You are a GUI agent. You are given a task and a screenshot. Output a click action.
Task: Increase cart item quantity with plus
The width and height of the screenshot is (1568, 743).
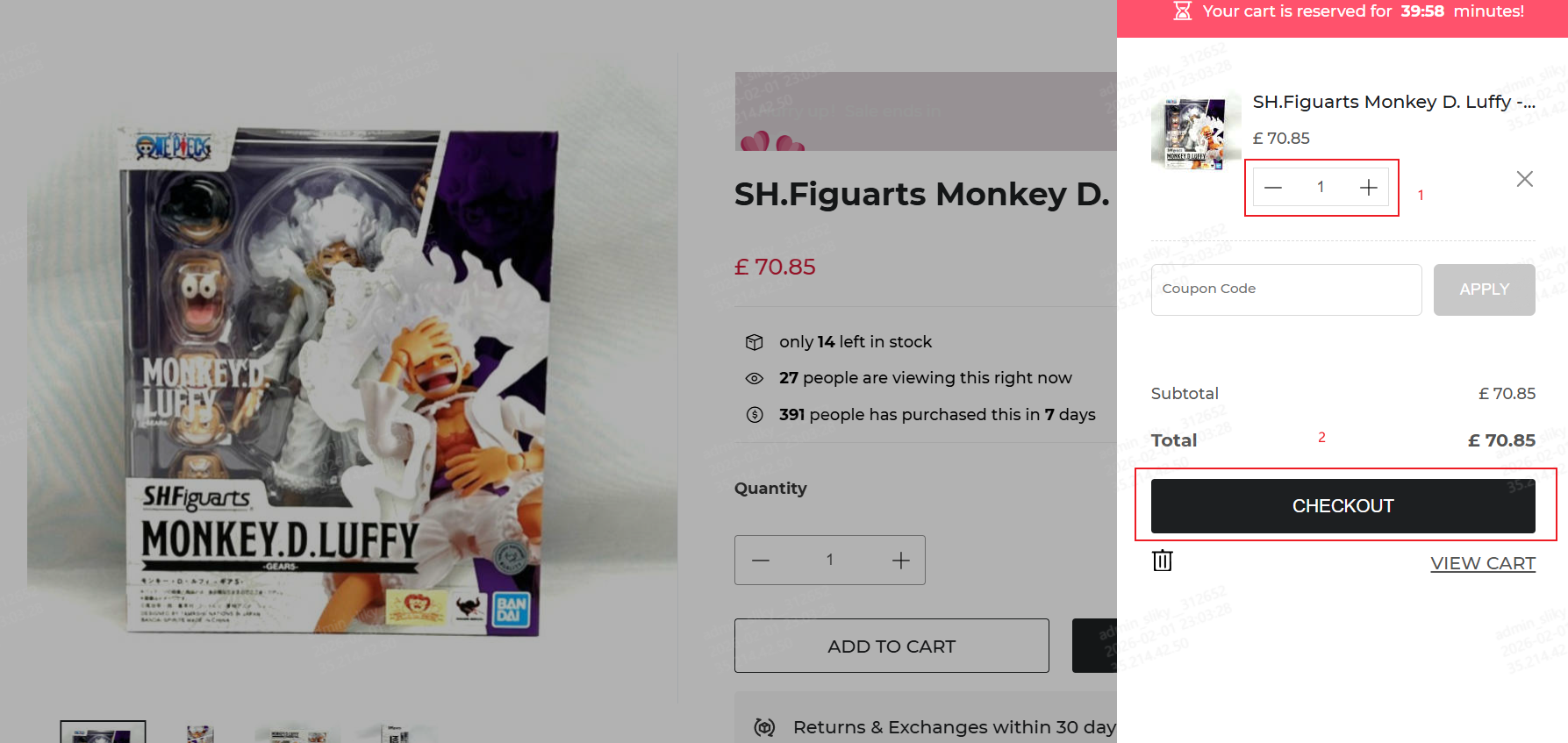(x=1368, y=188)
